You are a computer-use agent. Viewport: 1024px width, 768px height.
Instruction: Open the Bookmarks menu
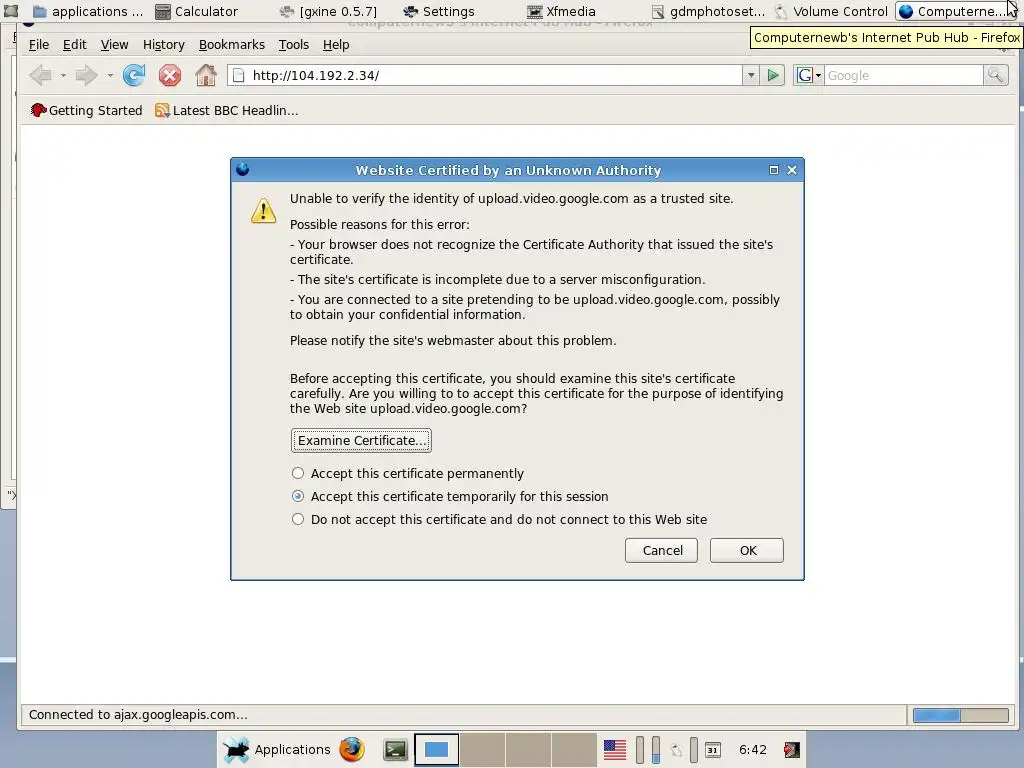(232, 44)
